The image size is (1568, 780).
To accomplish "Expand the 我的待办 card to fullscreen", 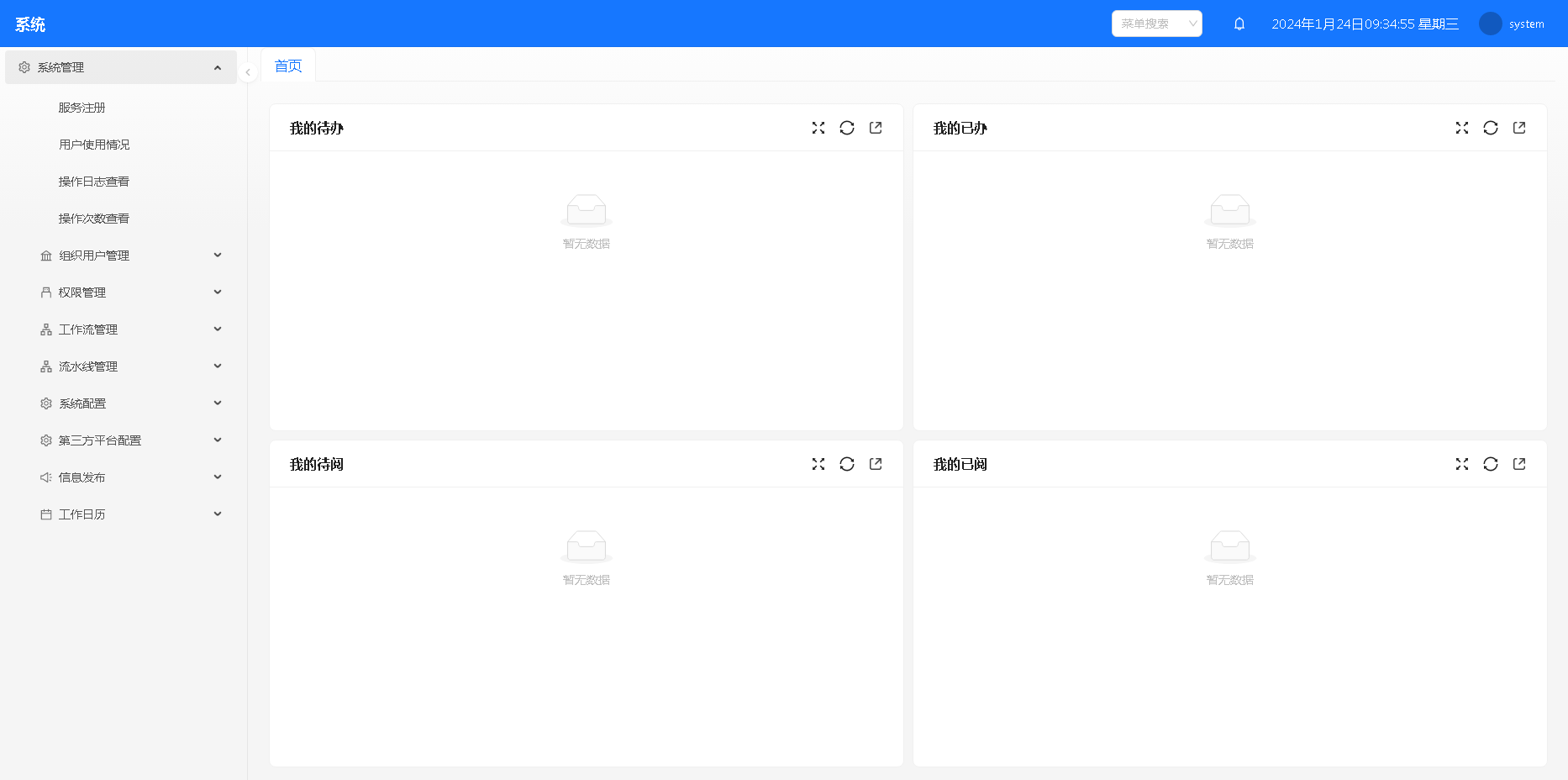I will 818,128.
